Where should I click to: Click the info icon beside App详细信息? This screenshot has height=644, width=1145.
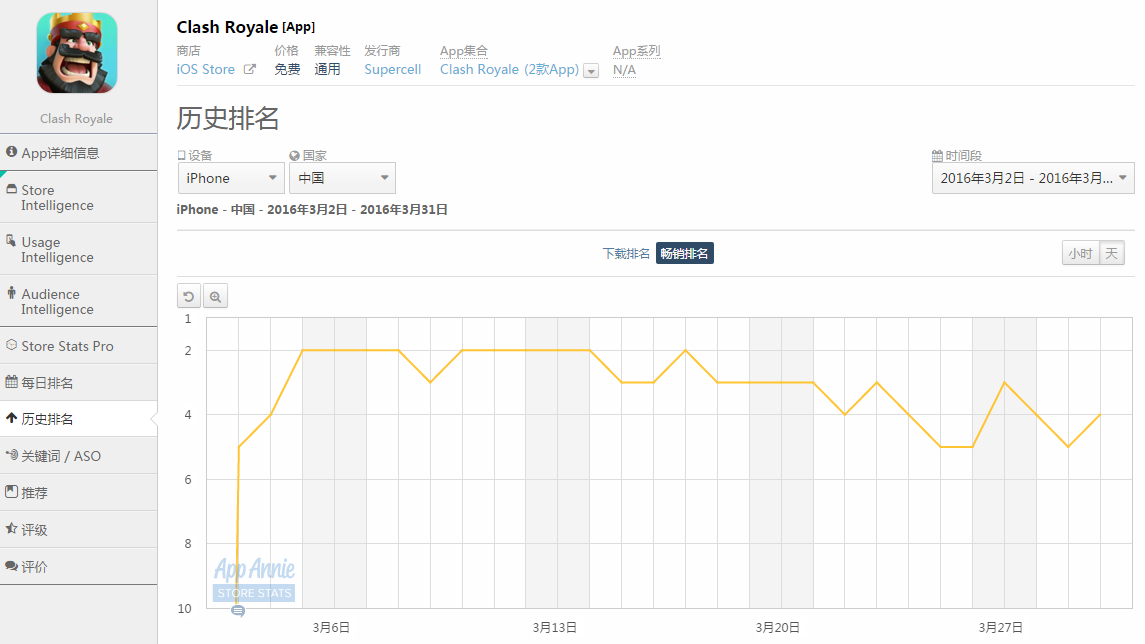tap(12, 152)
